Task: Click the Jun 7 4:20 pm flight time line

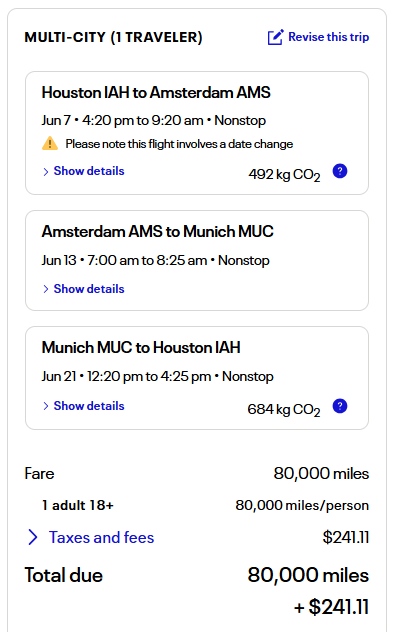Action: [x=154, y=121]
